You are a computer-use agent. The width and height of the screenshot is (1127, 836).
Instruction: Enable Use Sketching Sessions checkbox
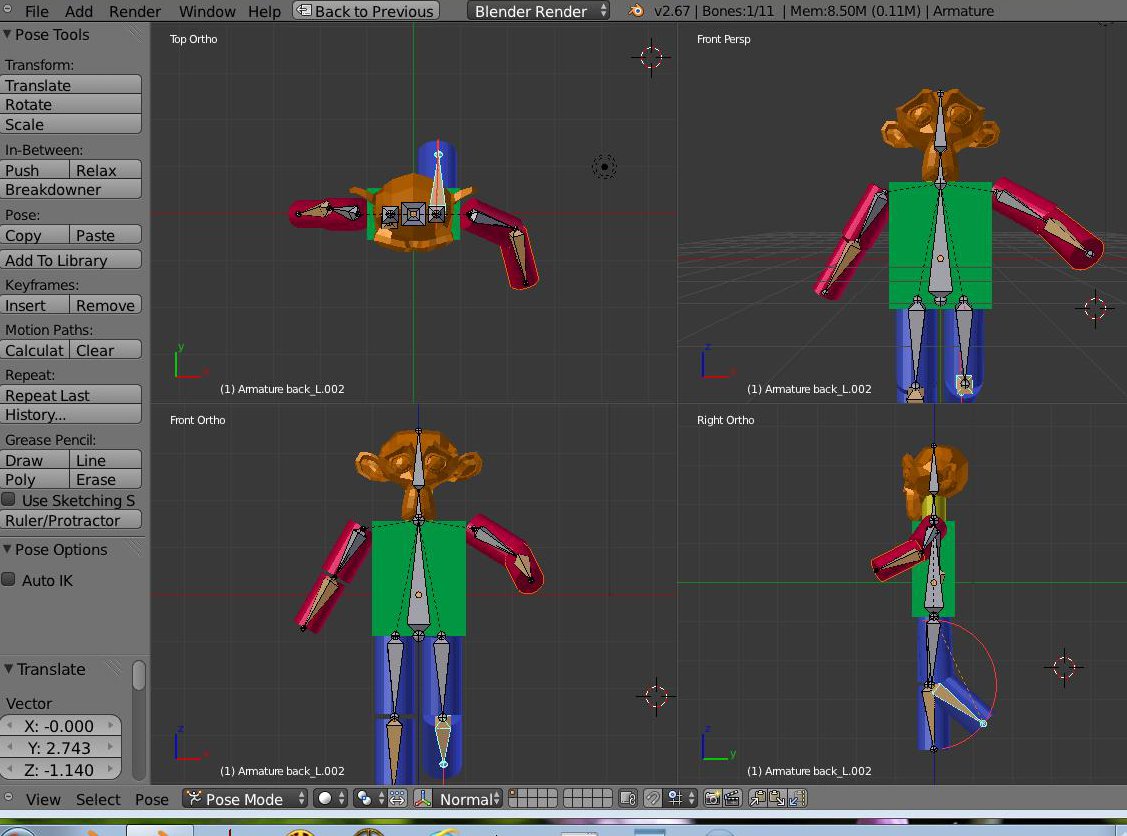click(x=9, y=500)
